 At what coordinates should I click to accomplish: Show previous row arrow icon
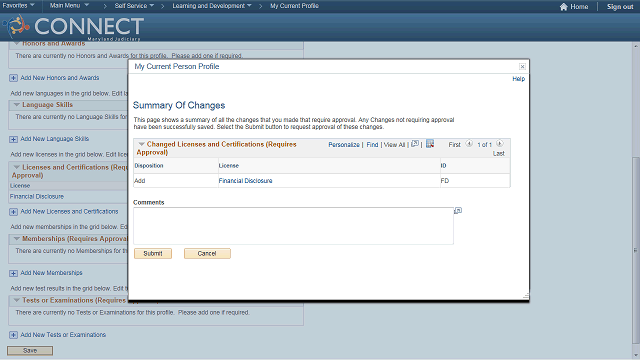469,144
